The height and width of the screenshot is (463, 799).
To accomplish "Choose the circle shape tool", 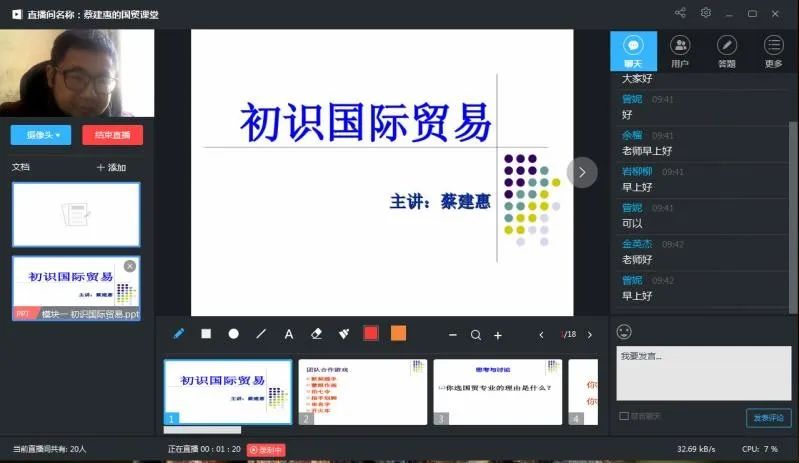I will (233, 334).
